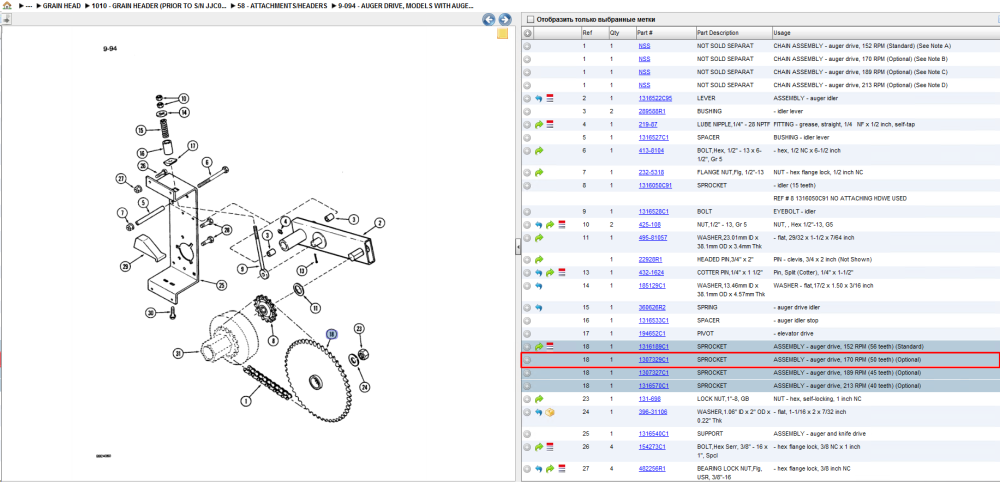The height and width of the screenshot is (482, 1000).
Task: Open part link 131-698
Action: [649, 399]
